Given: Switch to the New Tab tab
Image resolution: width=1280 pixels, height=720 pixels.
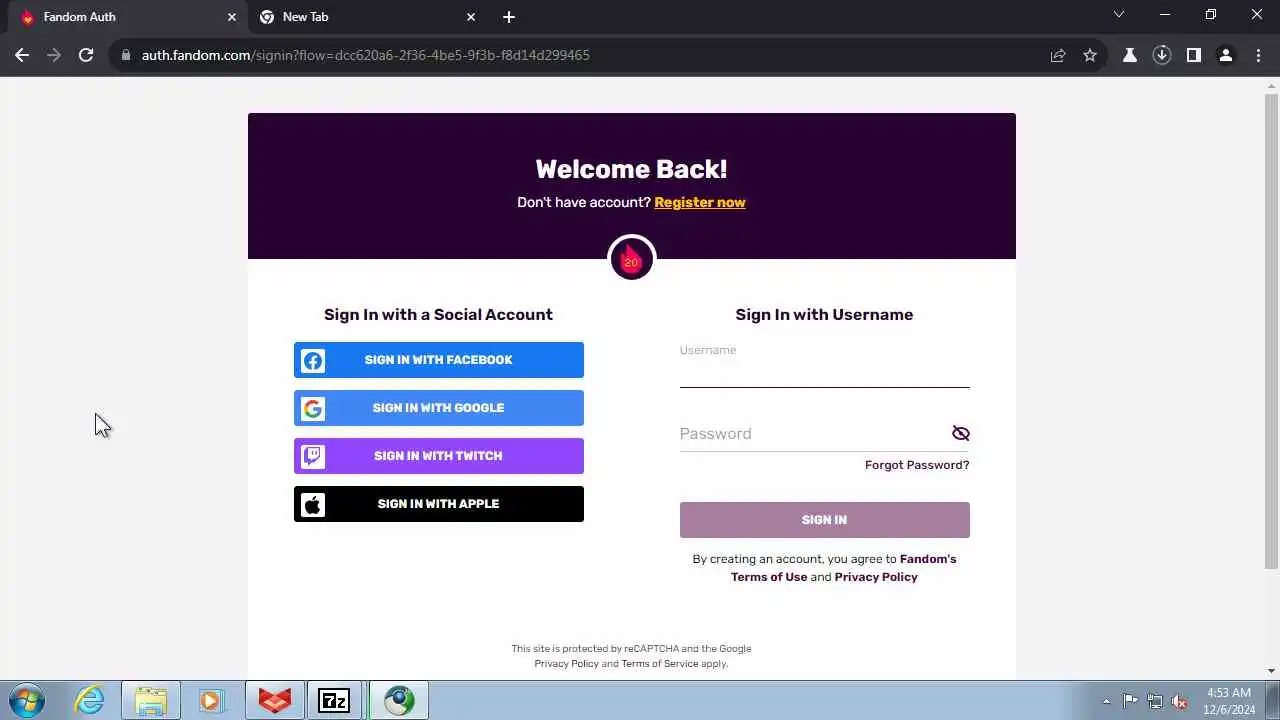Looking at the screenshot, I should tap(368, 17).
